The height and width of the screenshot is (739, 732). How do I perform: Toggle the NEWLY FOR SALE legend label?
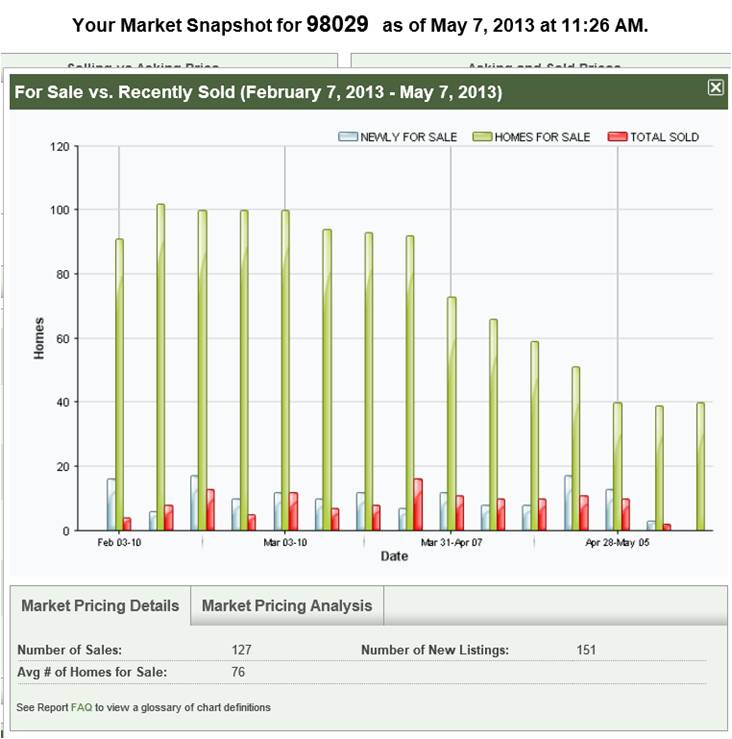click(408, 137)
